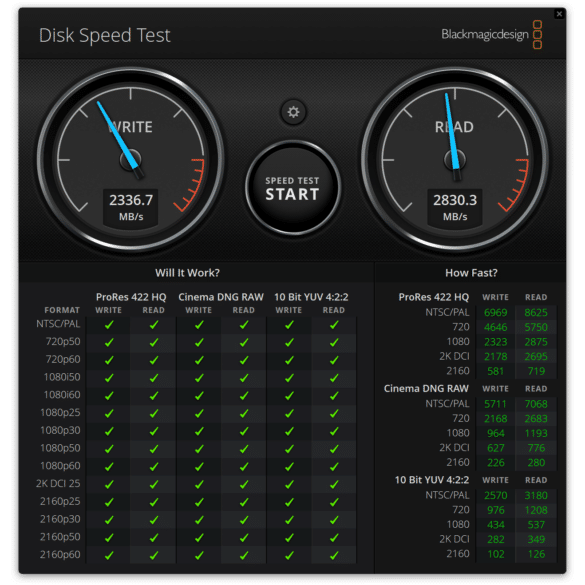Click the 1080p30 format row label
The width and height of the screenshot is (585, 585).
[x=60, y=430]
